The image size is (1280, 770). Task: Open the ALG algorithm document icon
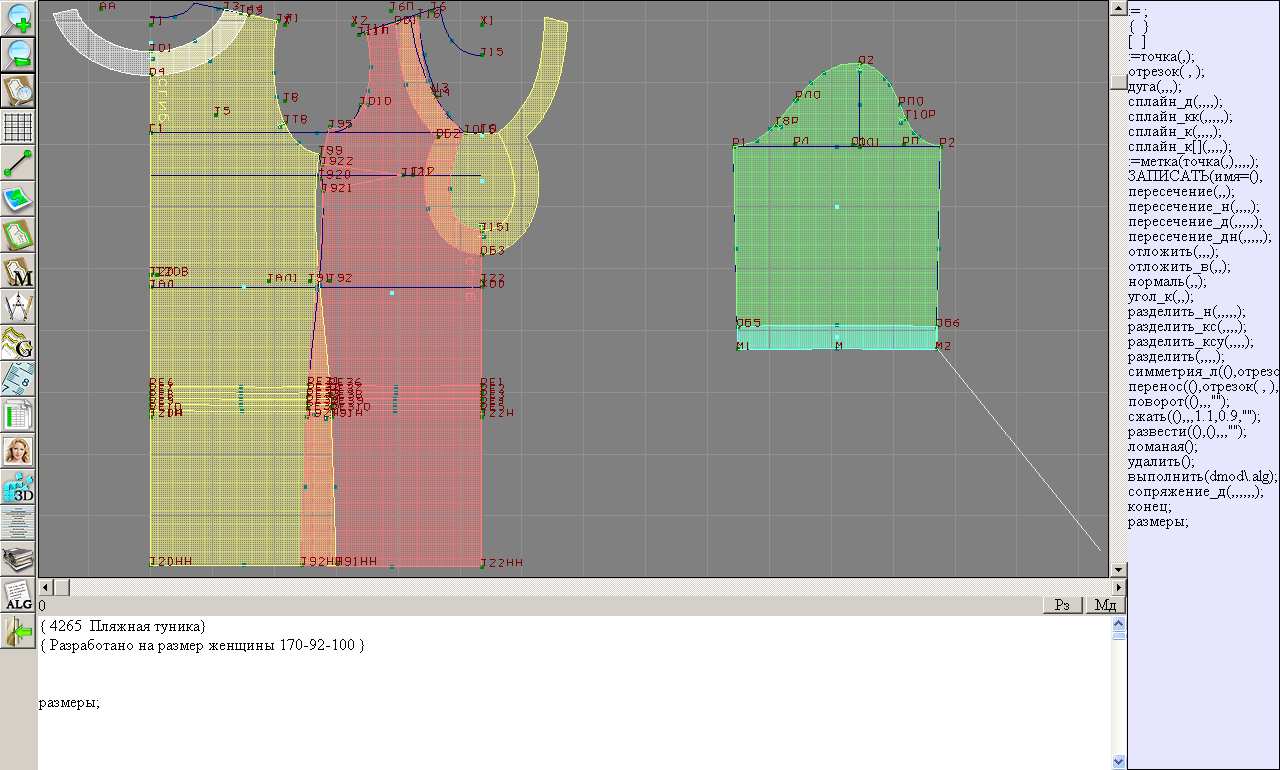coord(18,595)
